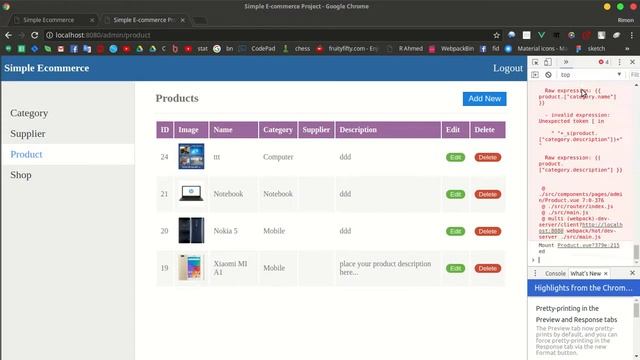
Task: Open the fruityfifty.com bookmark
Action: point(347,49)
